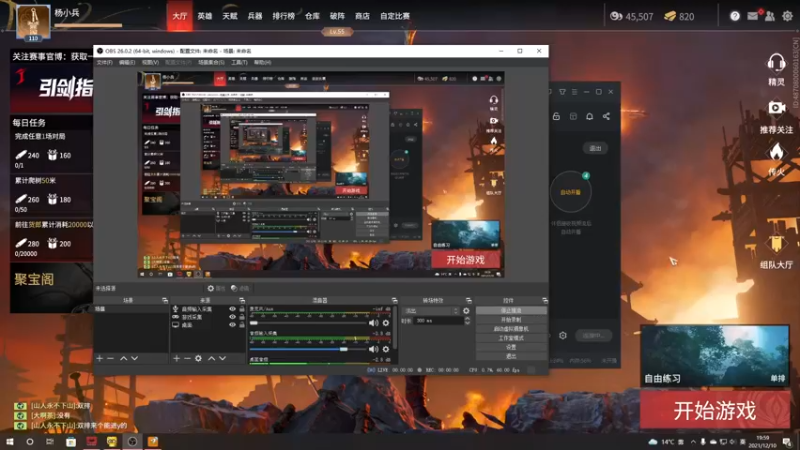Toggle lock for game capture source
Screen dimensions: 800x450
[242, 317]
